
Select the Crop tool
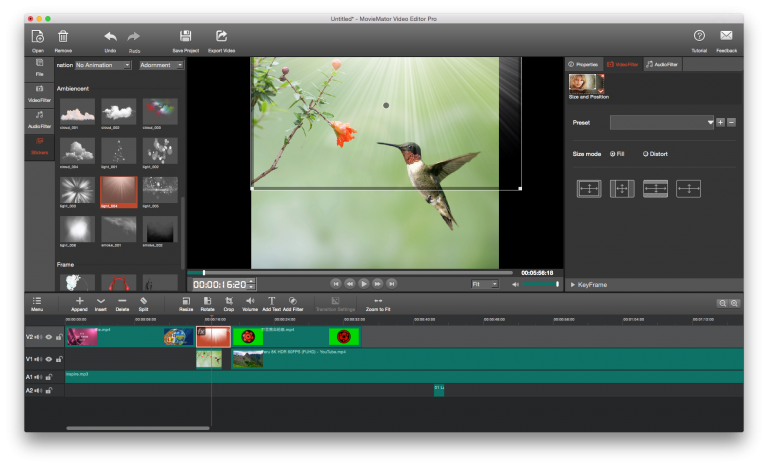click(229, 303)
